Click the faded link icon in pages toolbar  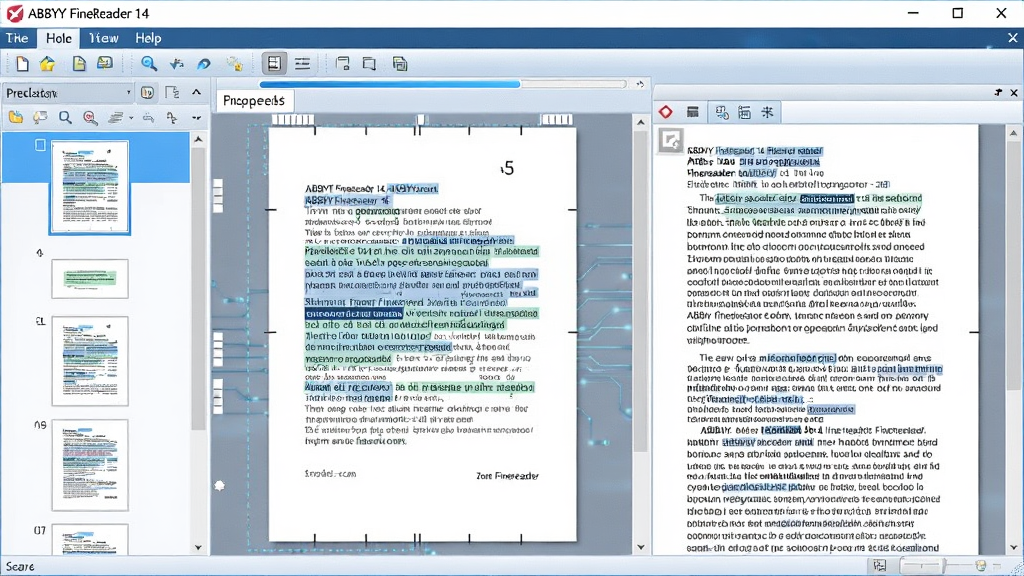pos(149,118)
